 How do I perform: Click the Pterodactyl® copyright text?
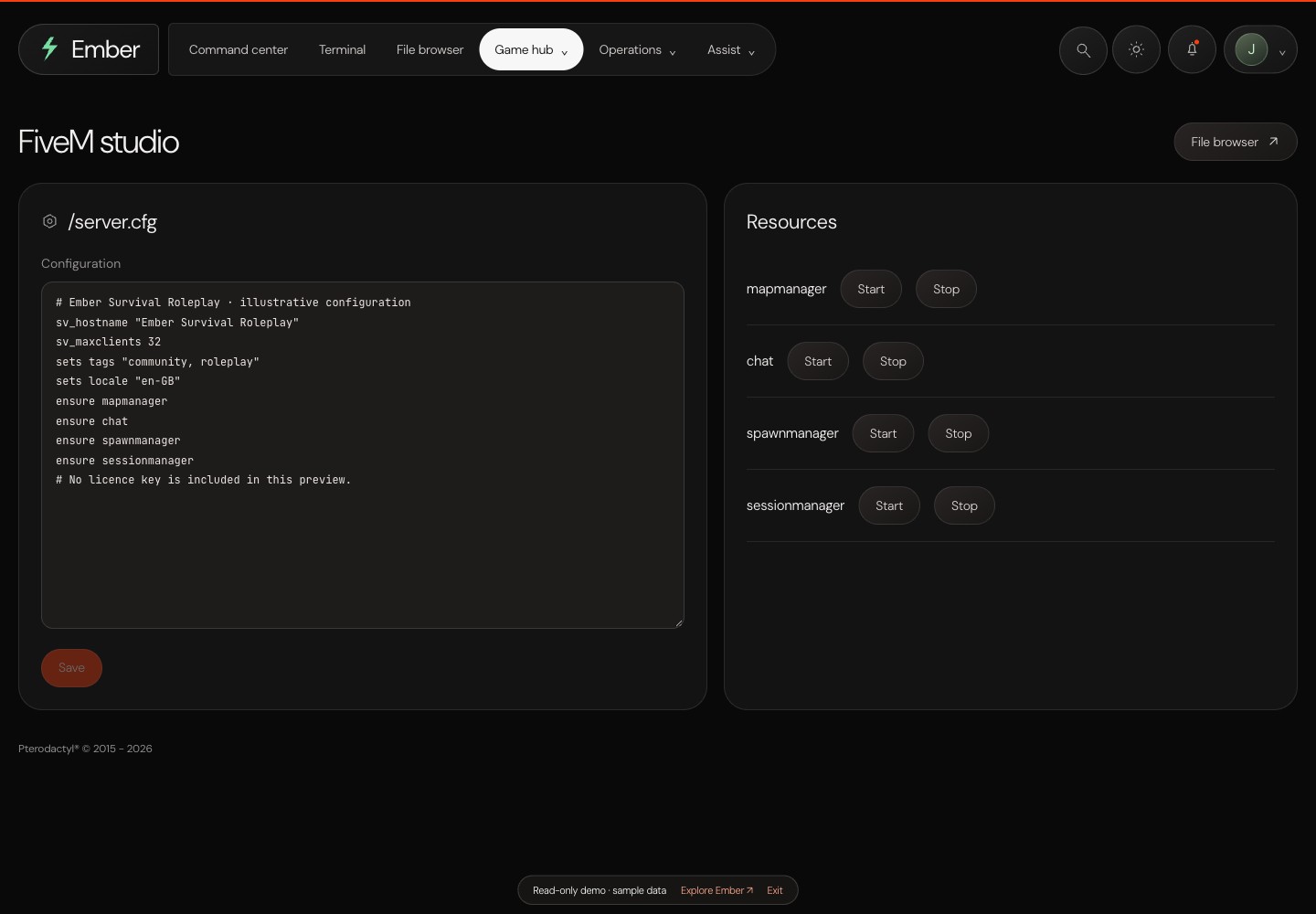point(85,749)
